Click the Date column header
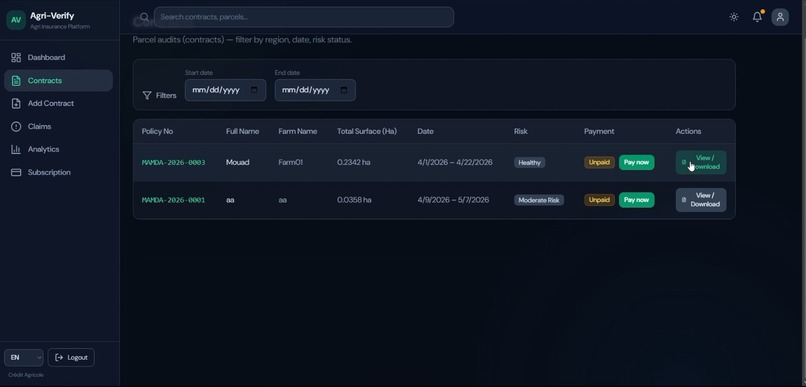The width and height of the screenshot is (806, 387). point(426,132)
